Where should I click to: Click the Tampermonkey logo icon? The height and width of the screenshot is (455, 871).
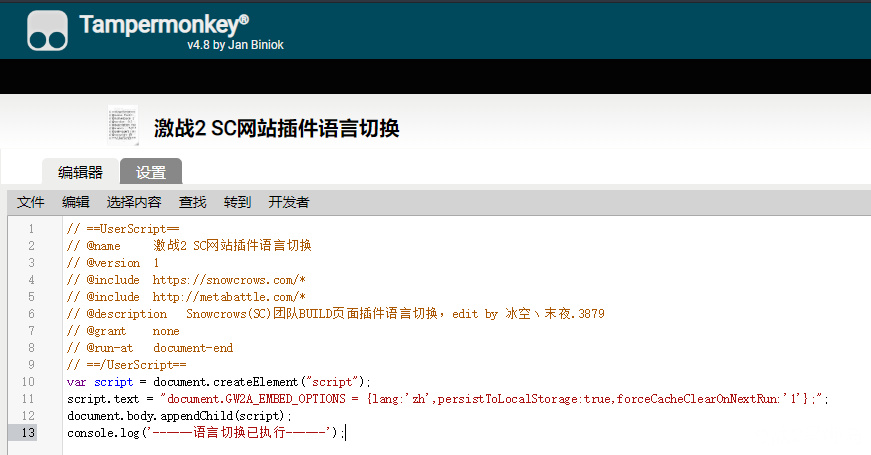click(47, 31)
